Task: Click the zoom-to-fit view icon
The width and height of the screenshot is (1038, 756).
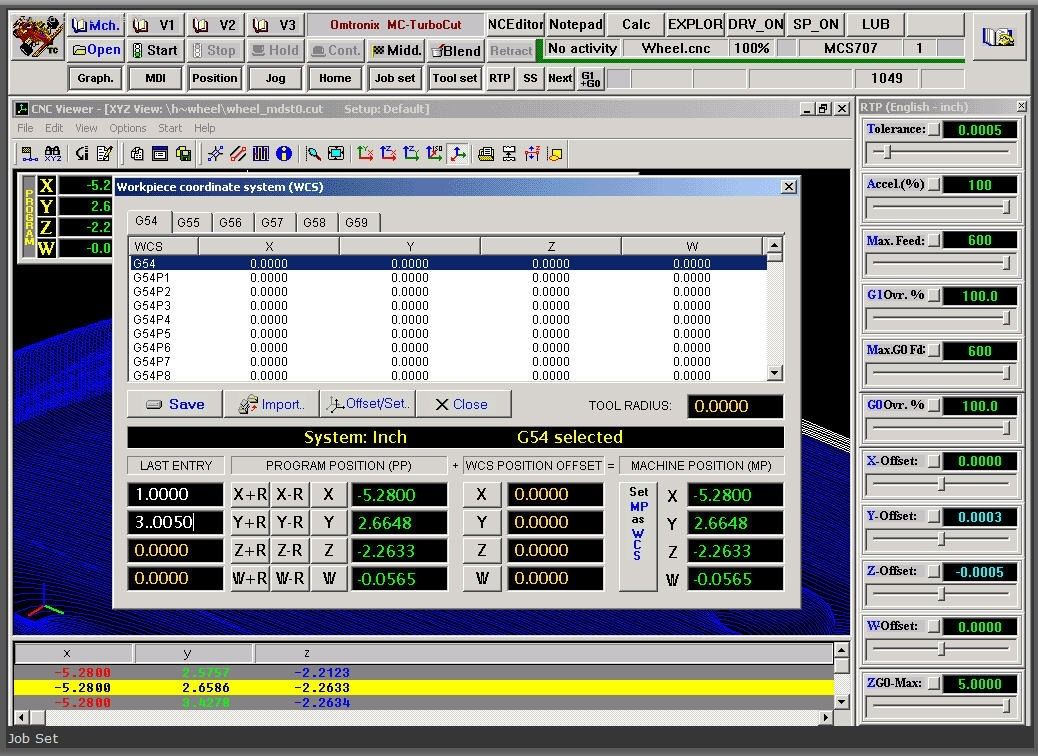Action: coord(336,153)
